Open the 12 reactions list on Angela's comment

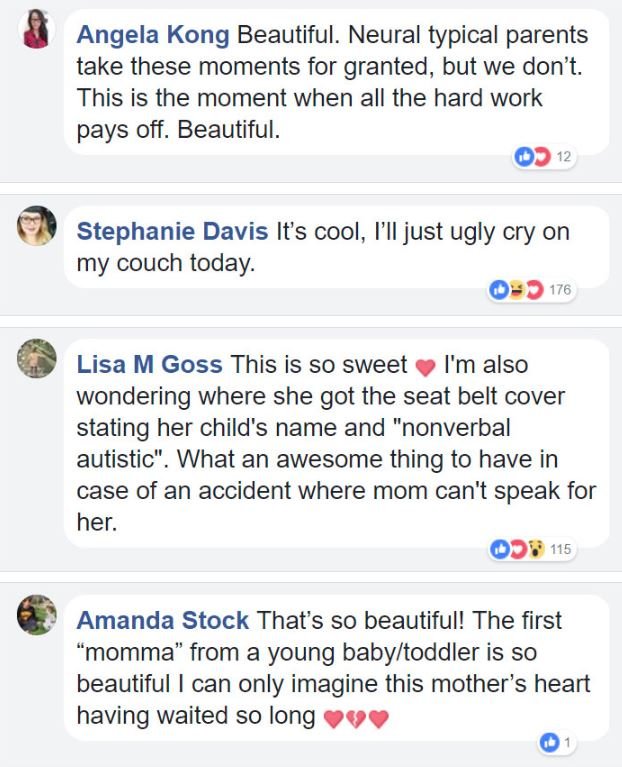tap(563, 157)
